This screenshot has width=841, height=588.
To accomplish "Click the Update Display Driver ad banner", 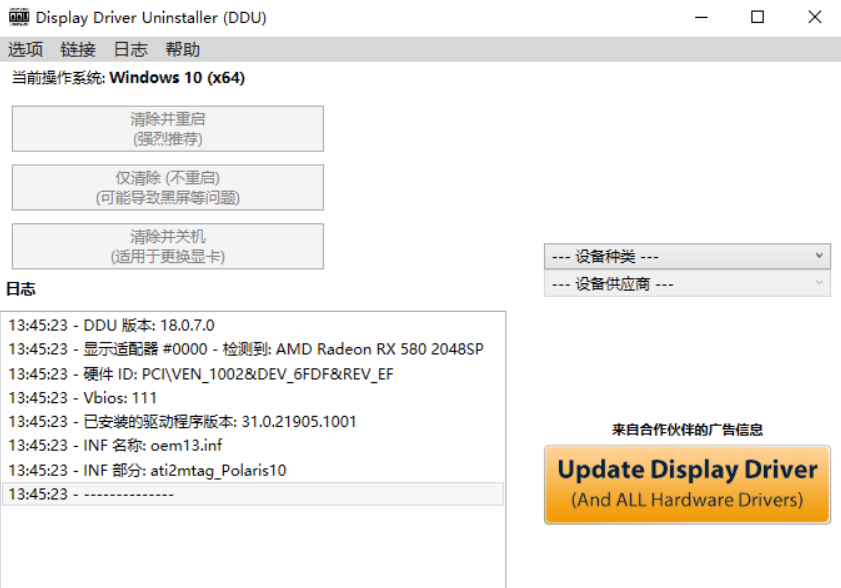I will click(687, 484).
